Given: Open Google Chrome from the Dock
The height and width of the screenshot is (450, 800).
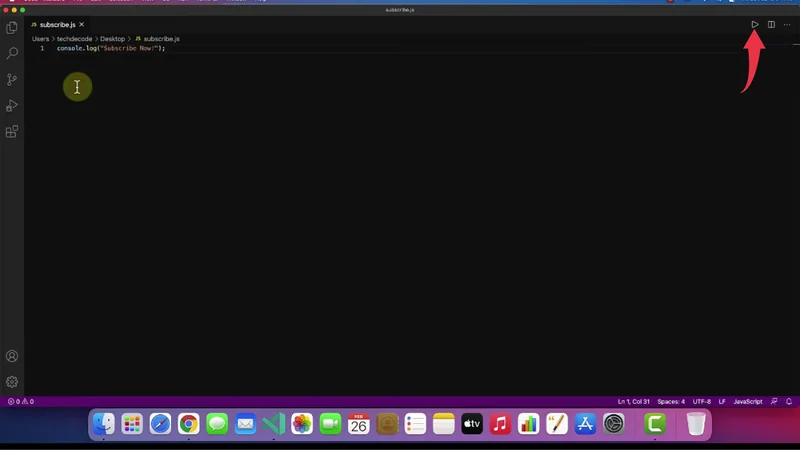Looking at the screenshot, I should coord(188,424).
